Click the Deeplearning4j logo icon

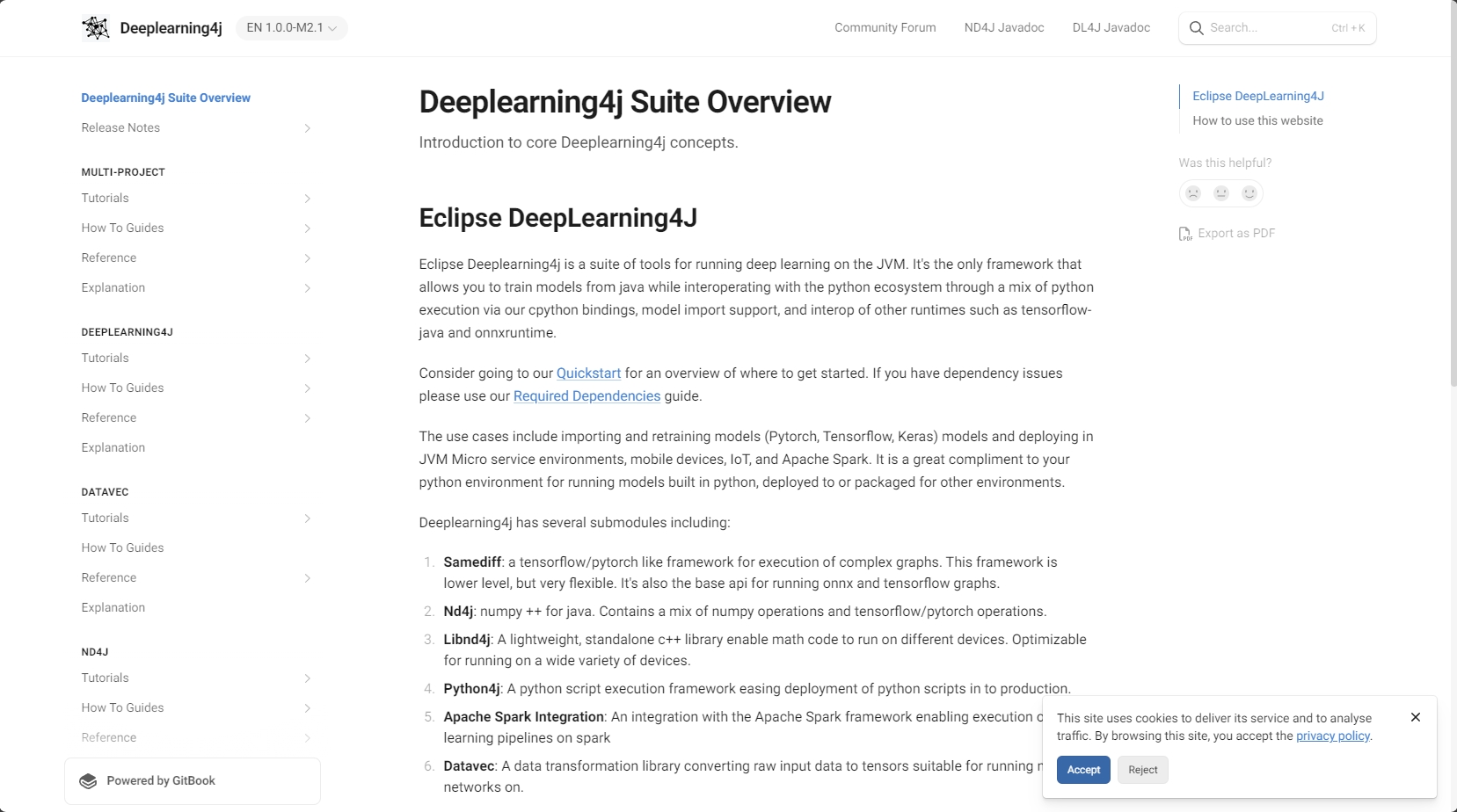click(x=95, y=28)
